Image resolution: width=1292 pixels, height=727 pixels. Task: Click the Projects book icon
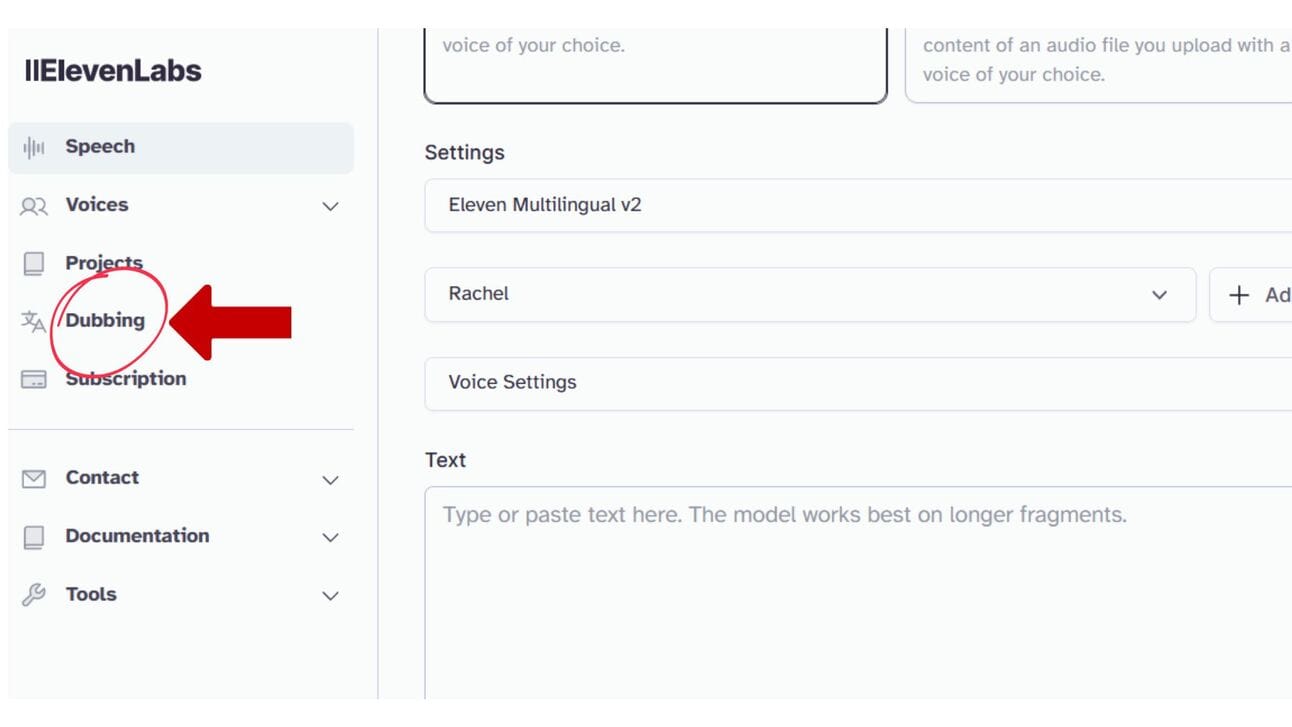[34, 263]
